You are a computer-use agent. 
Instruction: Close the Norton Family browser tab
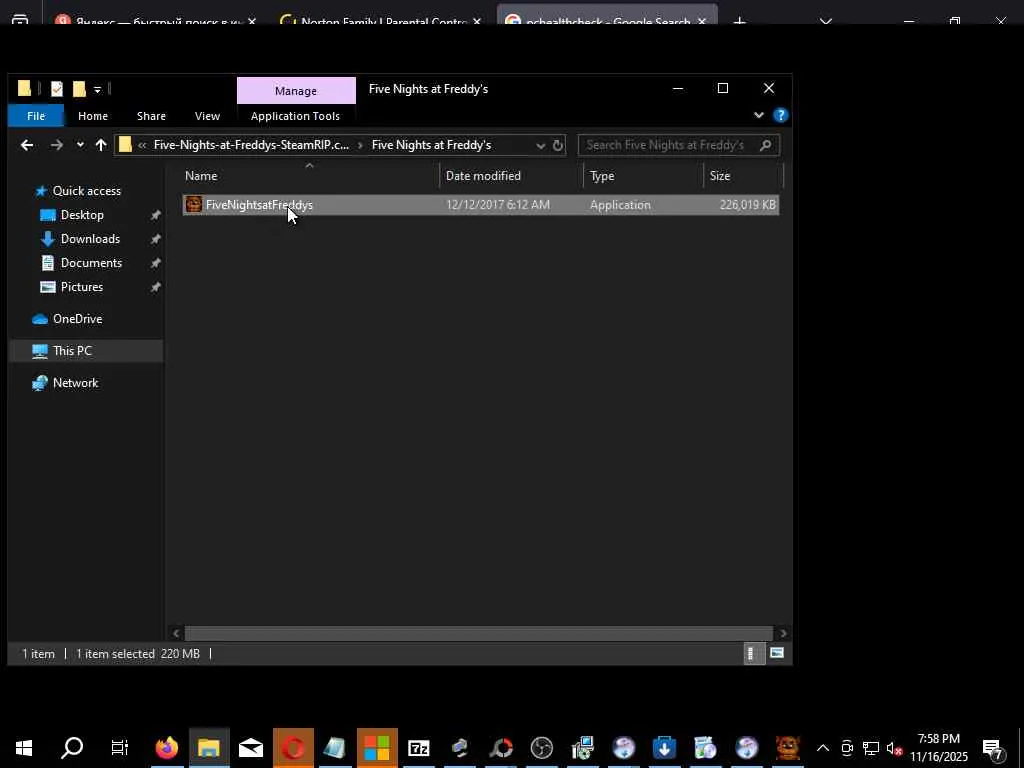point(477,22)
